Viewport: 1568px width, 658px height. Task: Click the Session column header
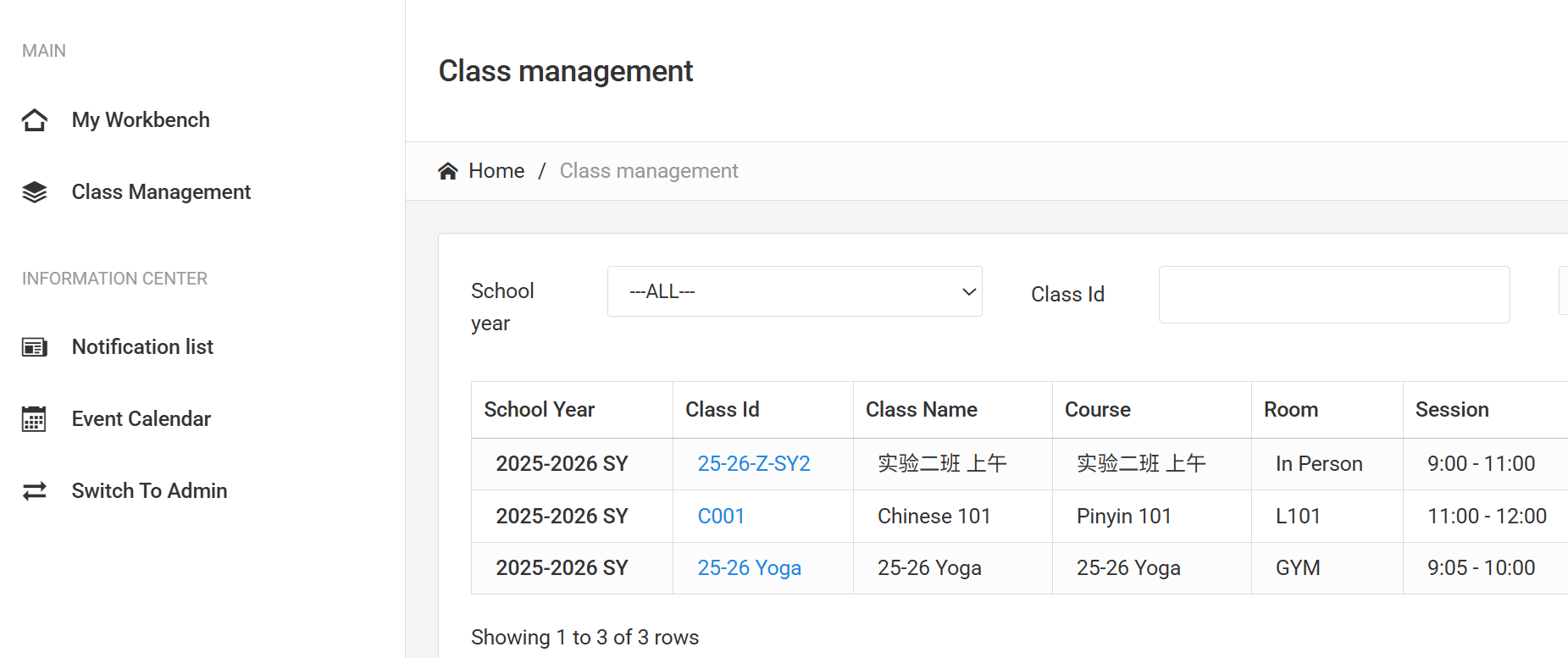(x=1451, y=410)
